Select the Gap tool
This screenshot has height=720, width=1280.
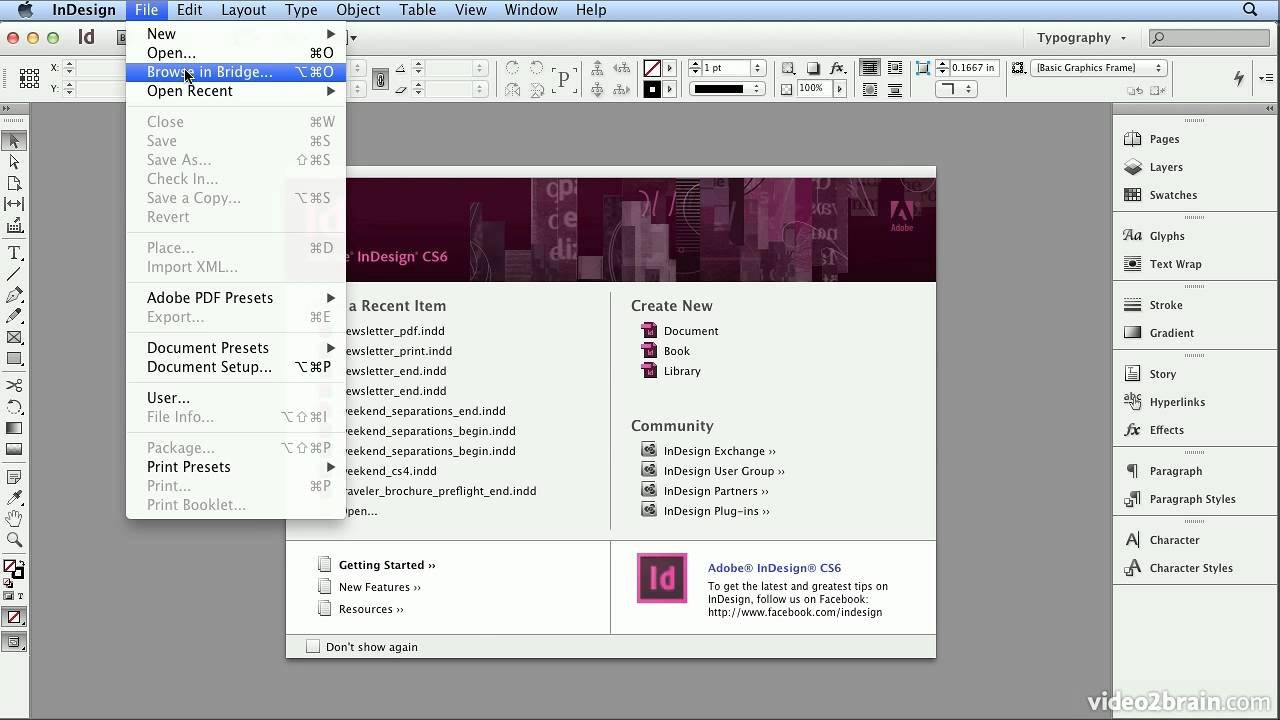pyautogui.click(x=14, y=204)
